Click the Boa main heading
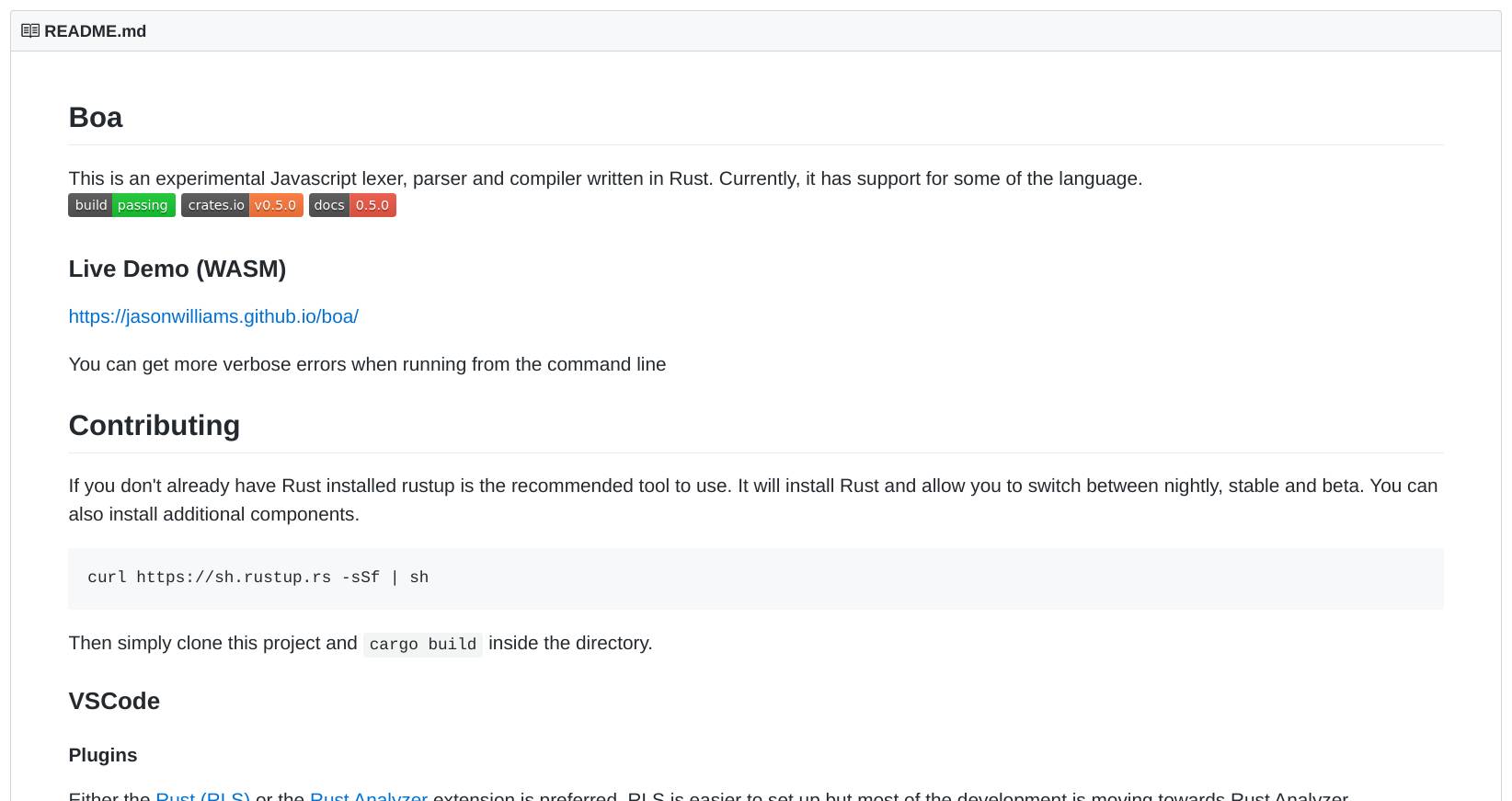 tap(96, 118)
